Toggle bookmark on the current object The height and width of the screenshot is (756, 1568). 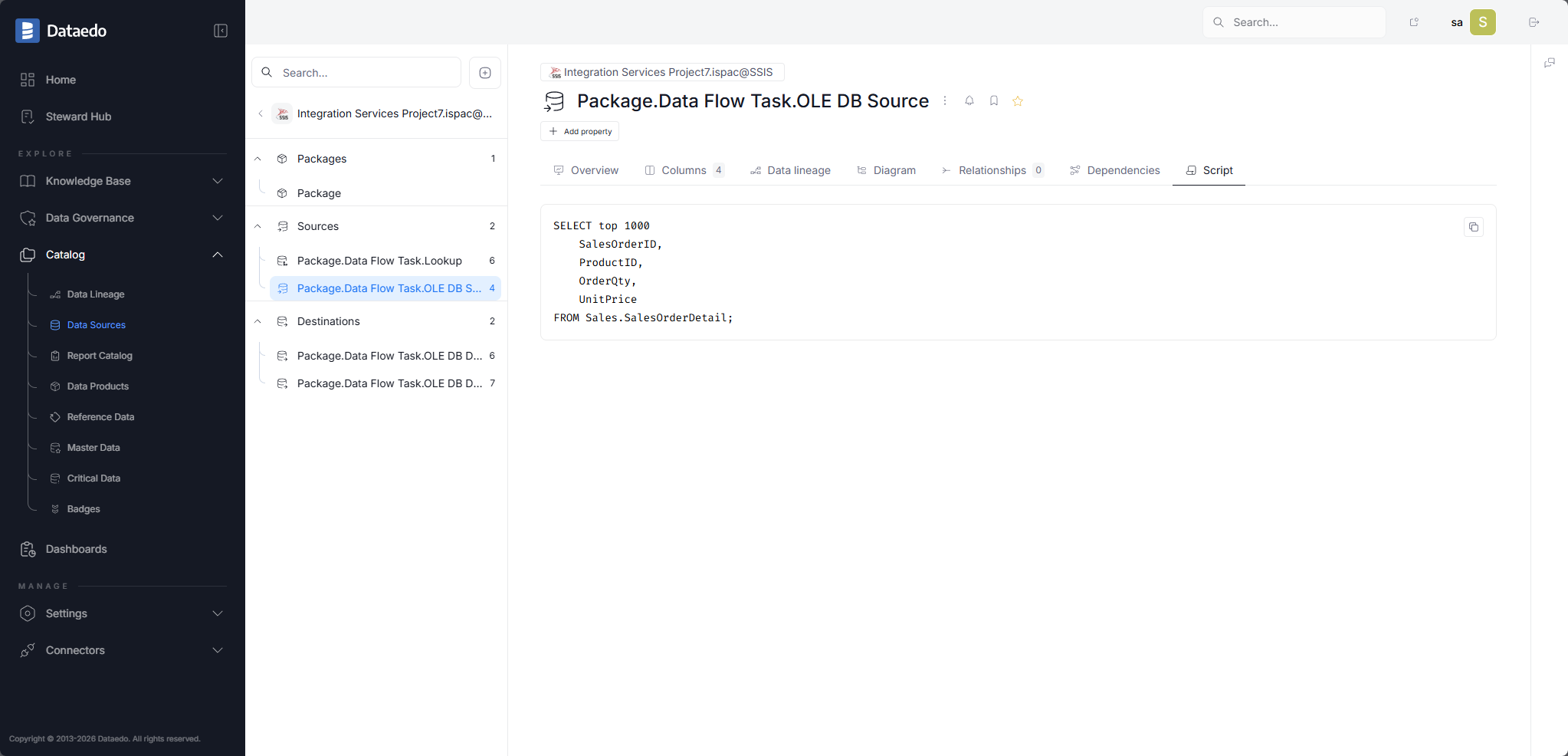[993, 100]
